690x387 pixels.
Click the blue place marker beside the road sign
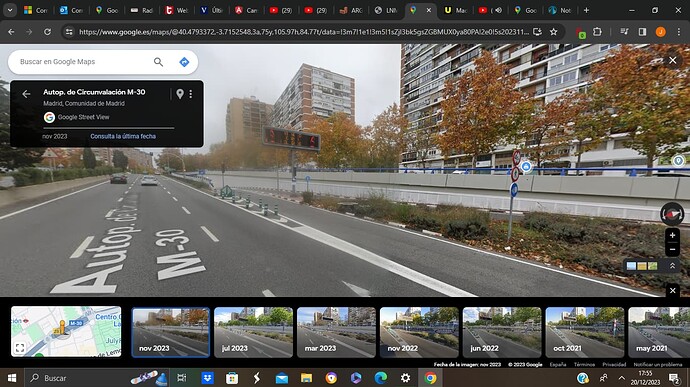point(526,167)
